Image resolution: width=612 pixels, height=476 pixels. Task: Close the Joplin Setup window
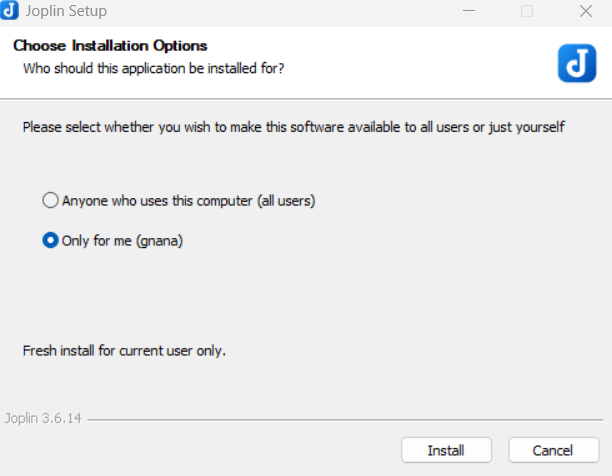[x=585, y=11]
